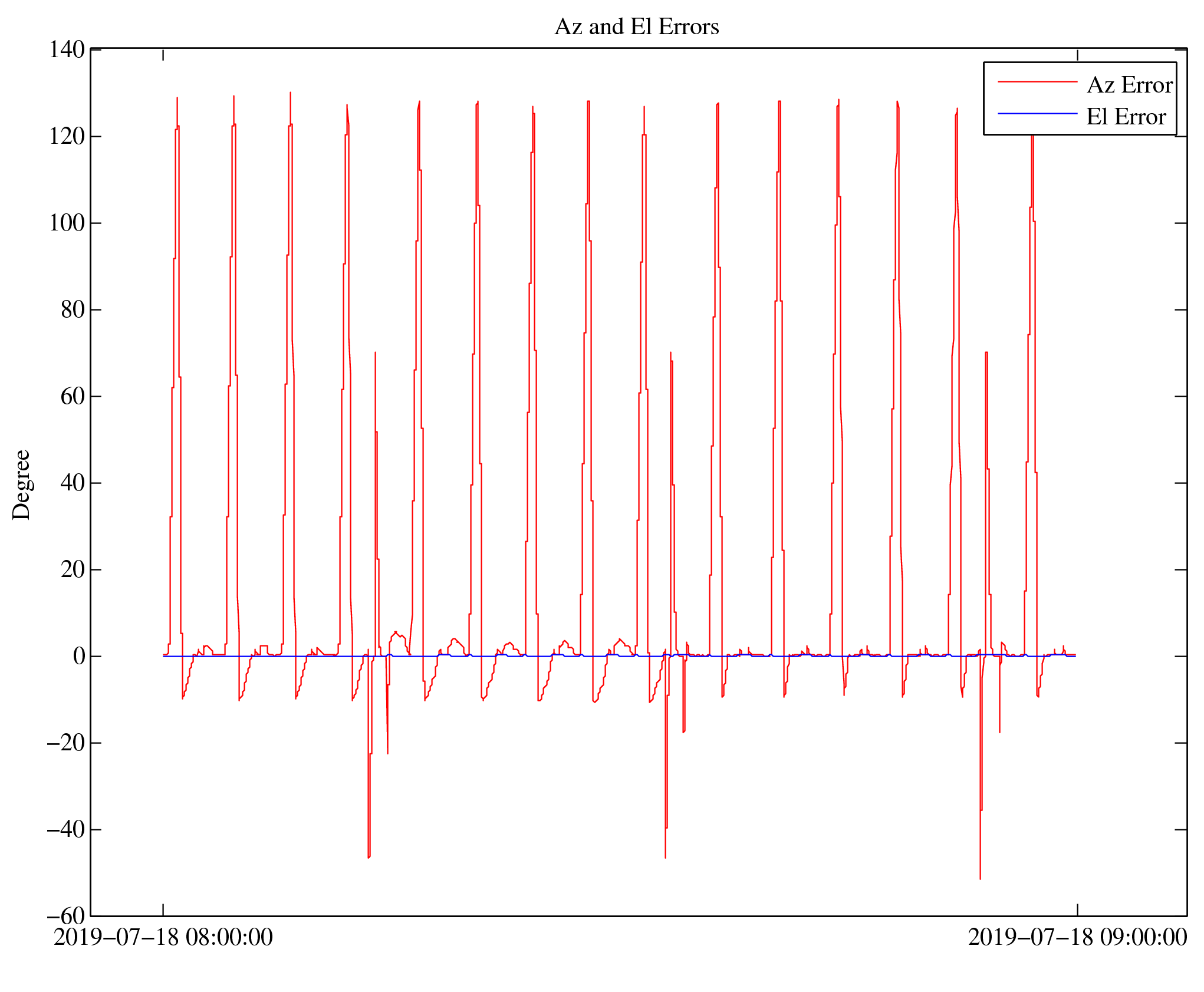The height and width of the screenshot is (992, 1204).
Task: Click the '2019-07-18 08:00:00' x-axis label
Action: pos(163,938)
